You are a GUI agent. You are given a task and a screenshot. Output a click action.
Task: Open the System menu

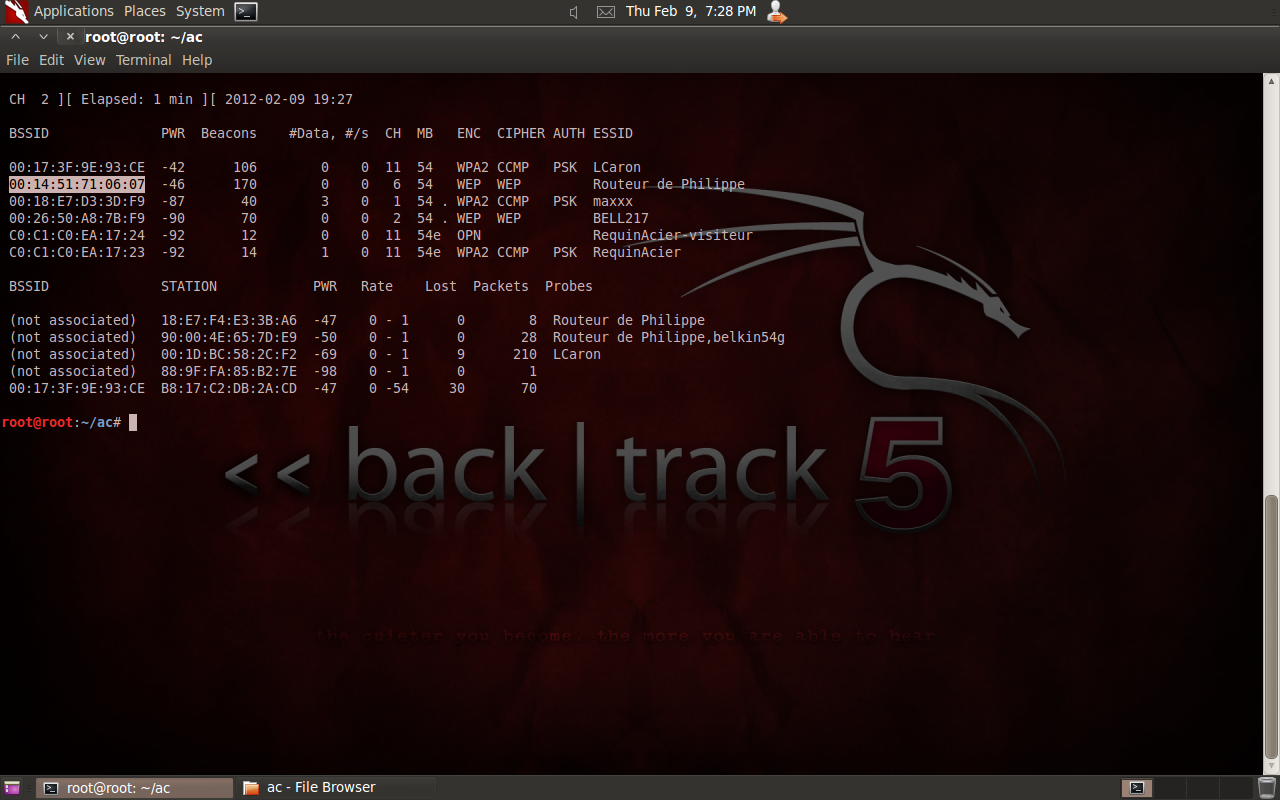click(x=200, y=11)
